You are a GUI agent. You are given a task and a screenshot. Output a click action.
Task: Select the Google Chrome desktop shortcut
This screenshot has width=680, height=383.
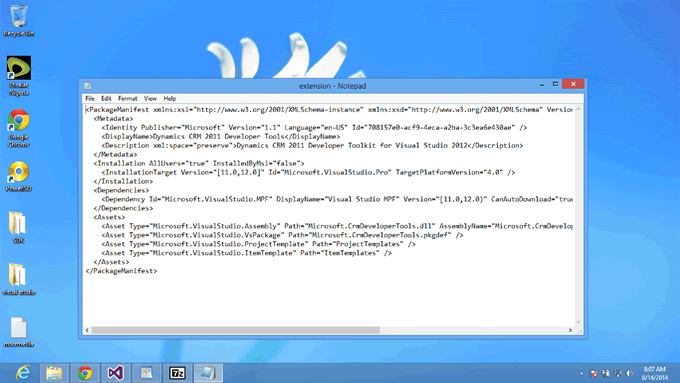(18, 128)
